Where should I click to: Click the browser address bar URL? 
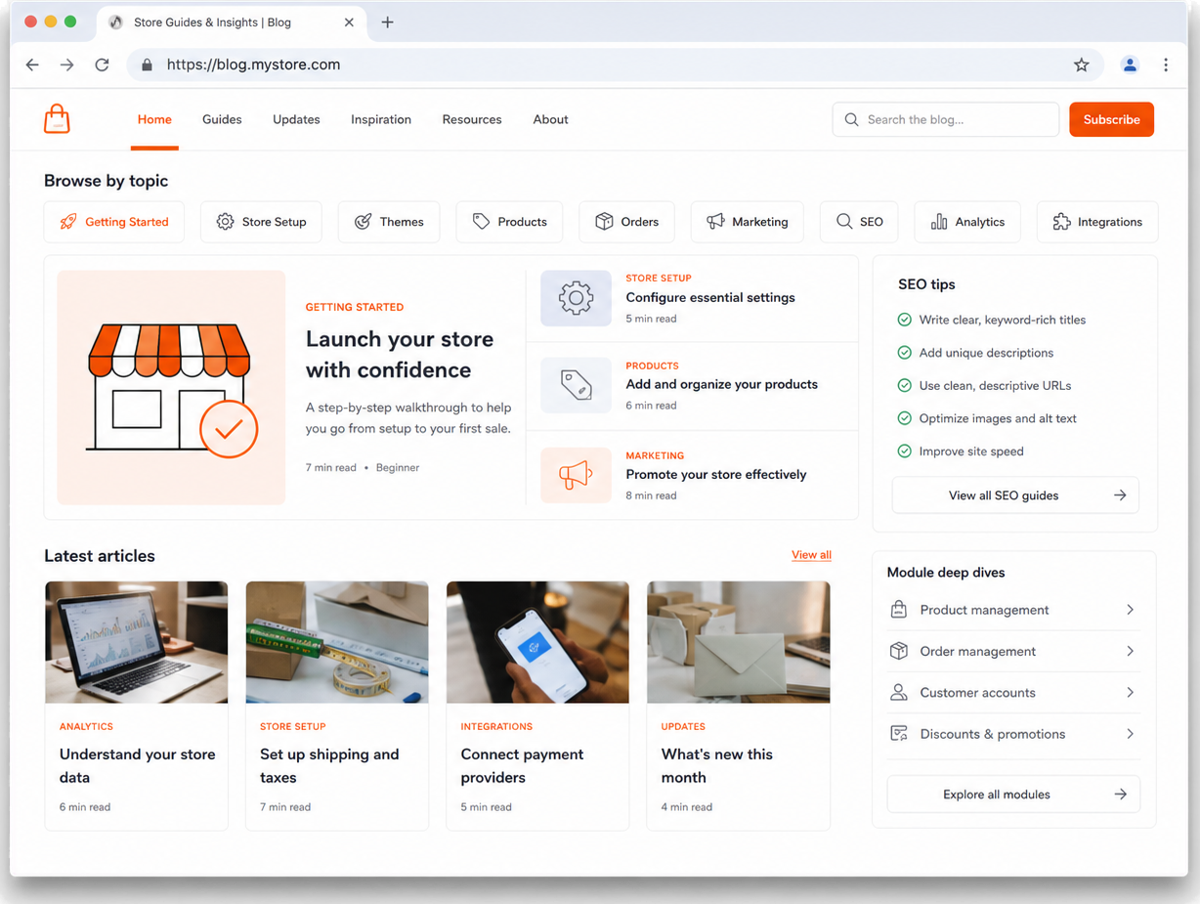(x=253, y=65)
